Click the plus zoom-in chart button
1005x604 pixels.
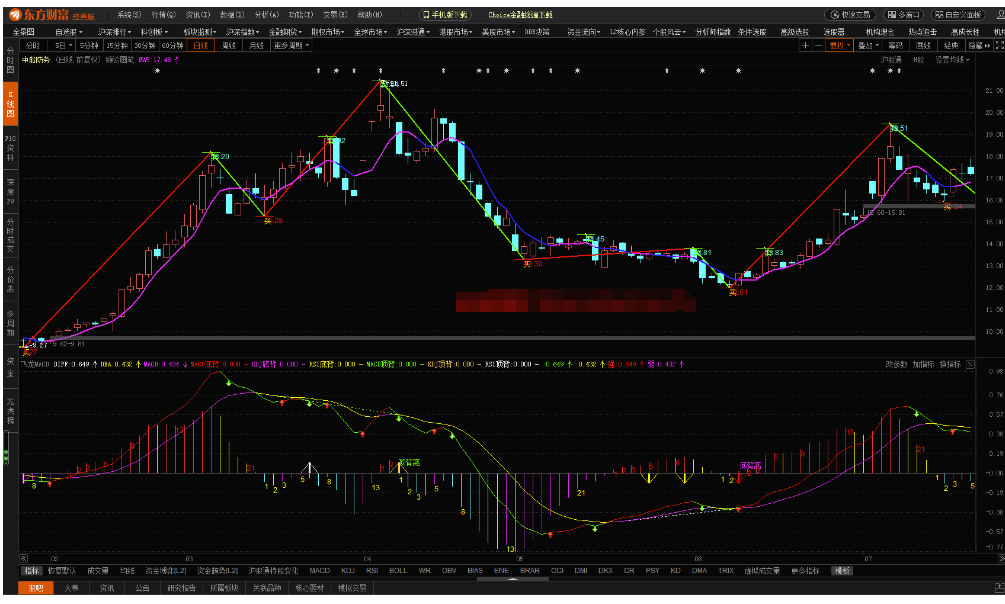(806, 46)
